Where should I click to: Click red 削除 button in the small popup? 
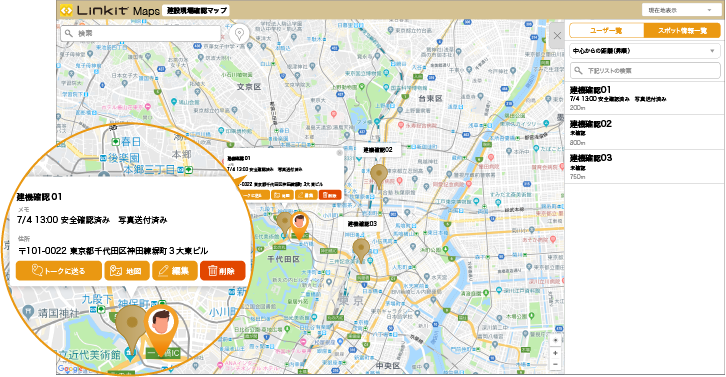(x=330, y=195)
